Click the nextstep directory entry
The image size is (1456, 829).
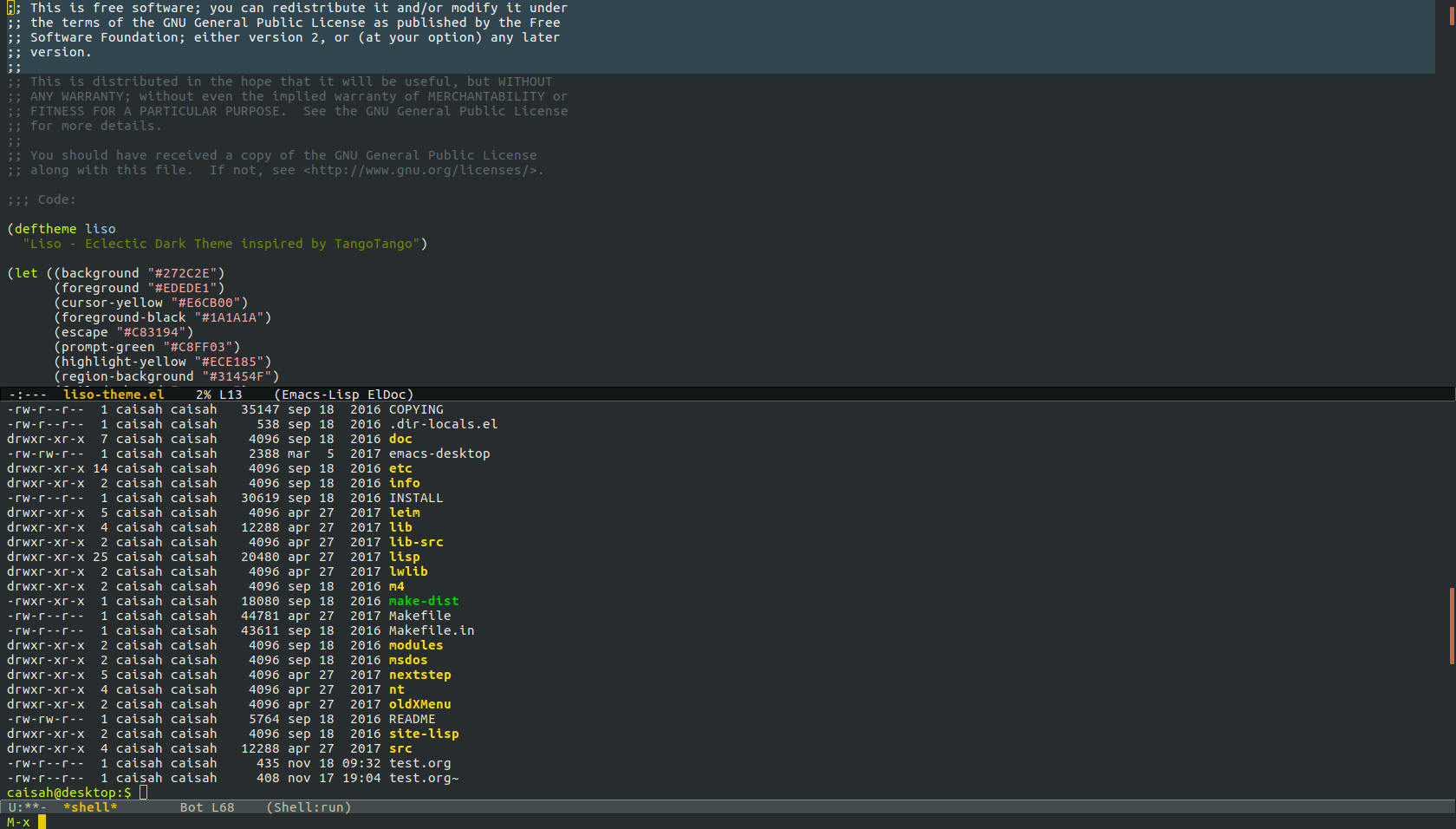point(420,675)
